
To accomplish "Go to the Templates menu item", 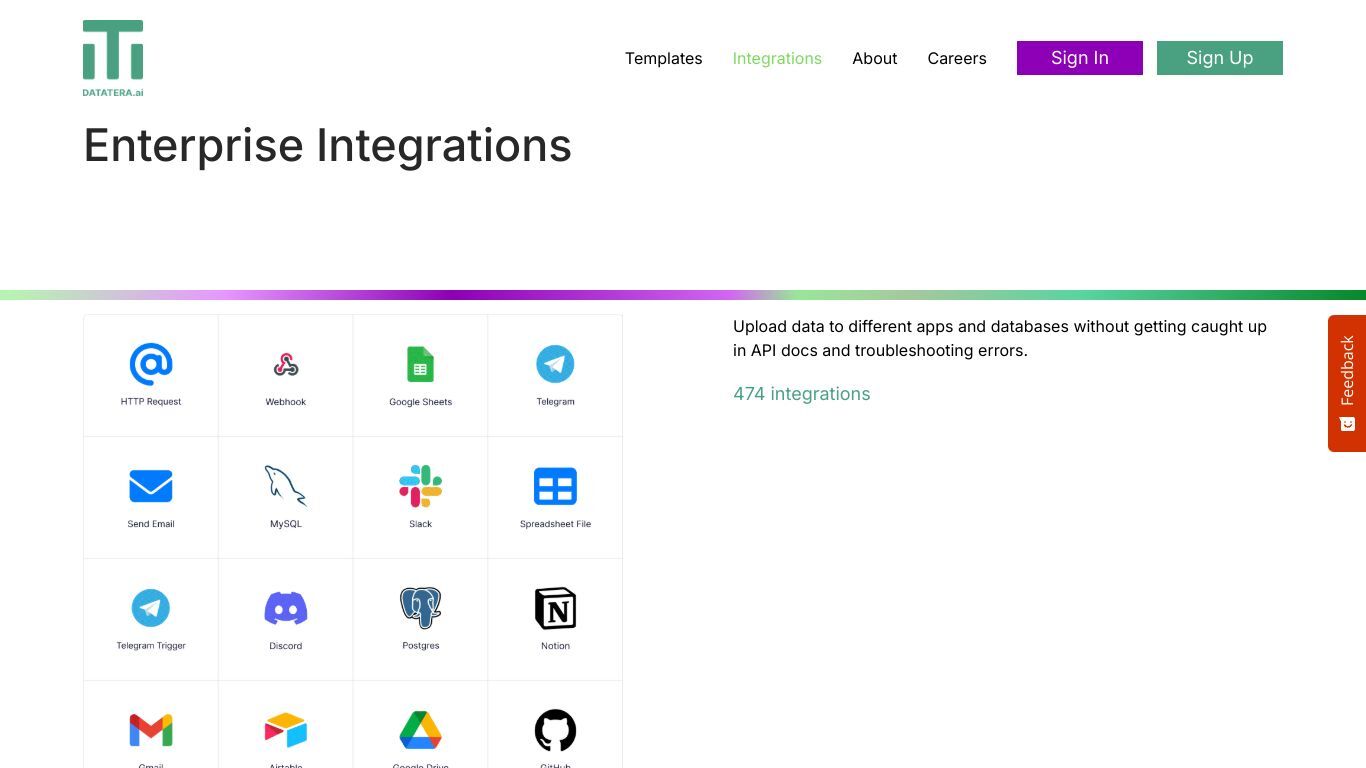I will [664, 58].
